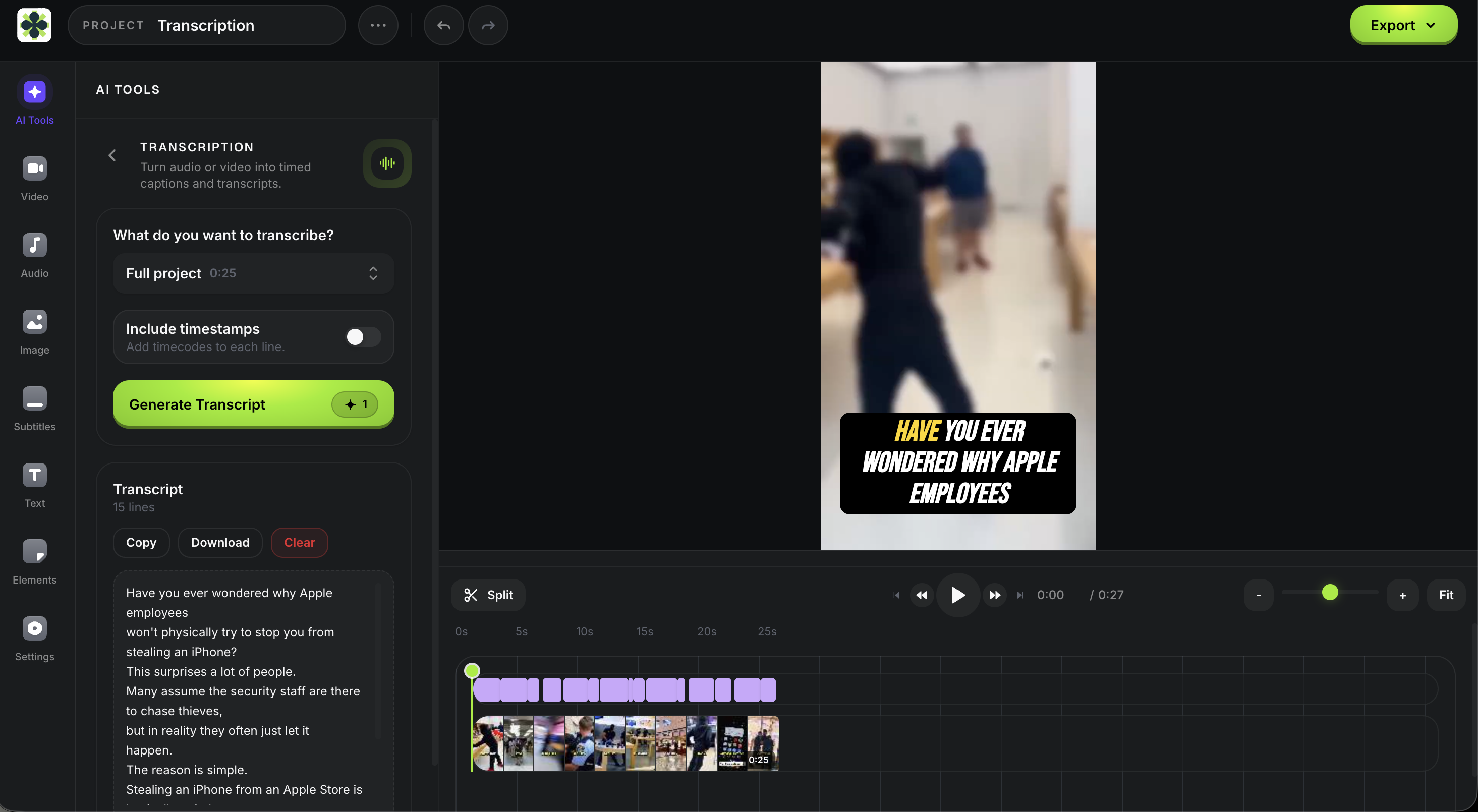Open the project options ellipsis menu
This screenshot has width=1478, height=812.
(377, 25)
